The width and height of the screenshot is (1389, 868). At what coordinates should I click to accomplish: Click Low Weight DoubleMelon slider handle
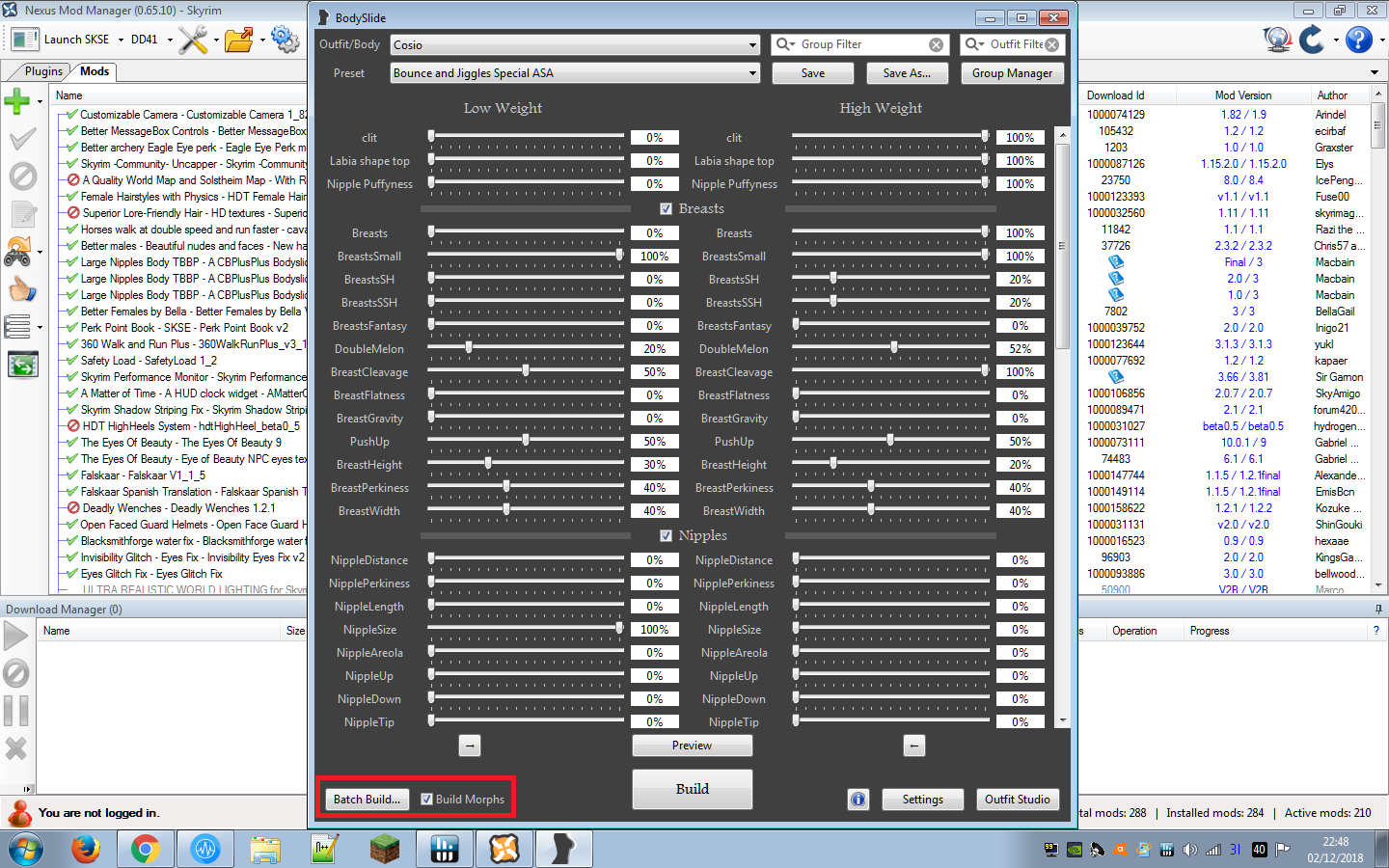coord(469,347)
